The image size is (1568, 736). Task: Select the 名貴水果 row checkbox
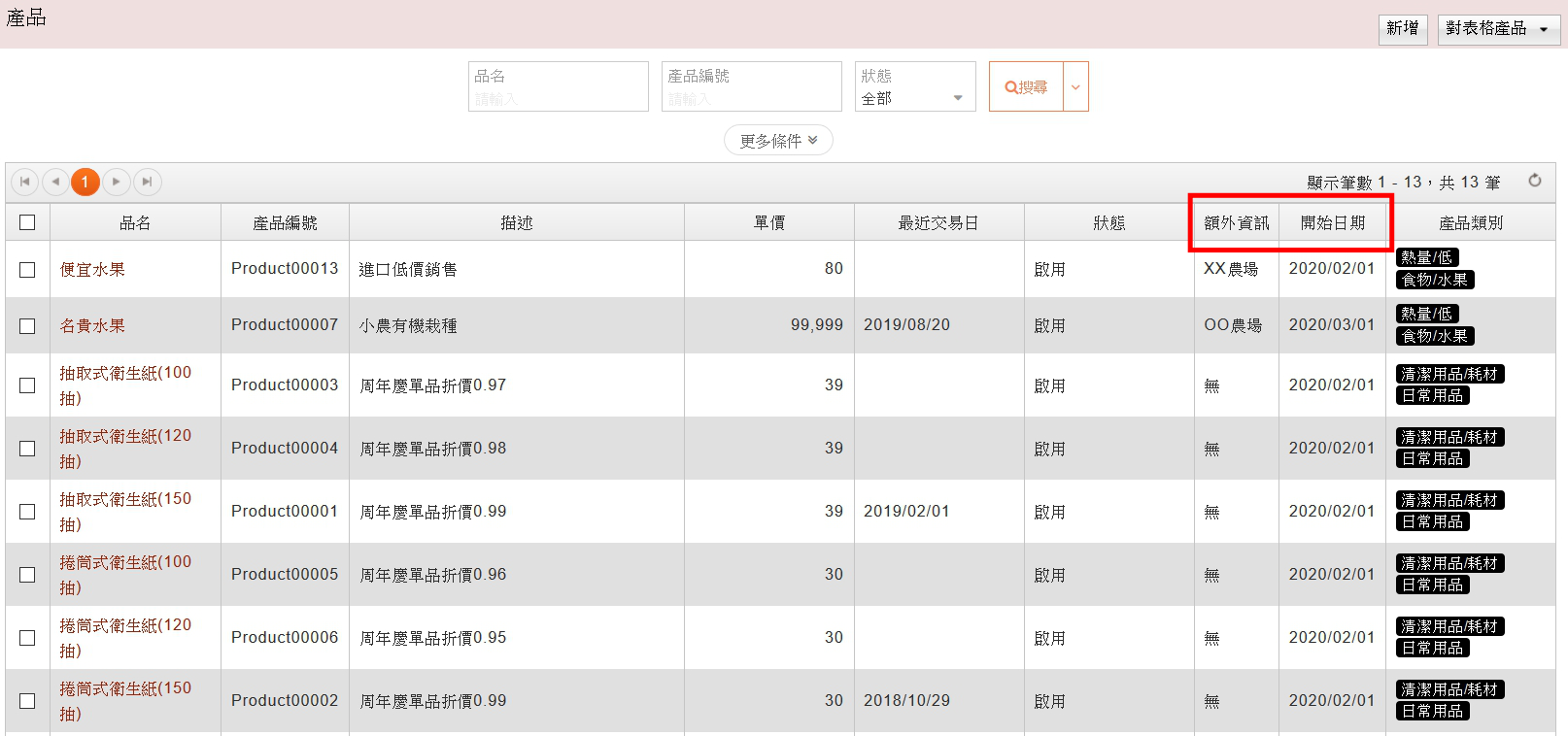[x=27, y=326]
